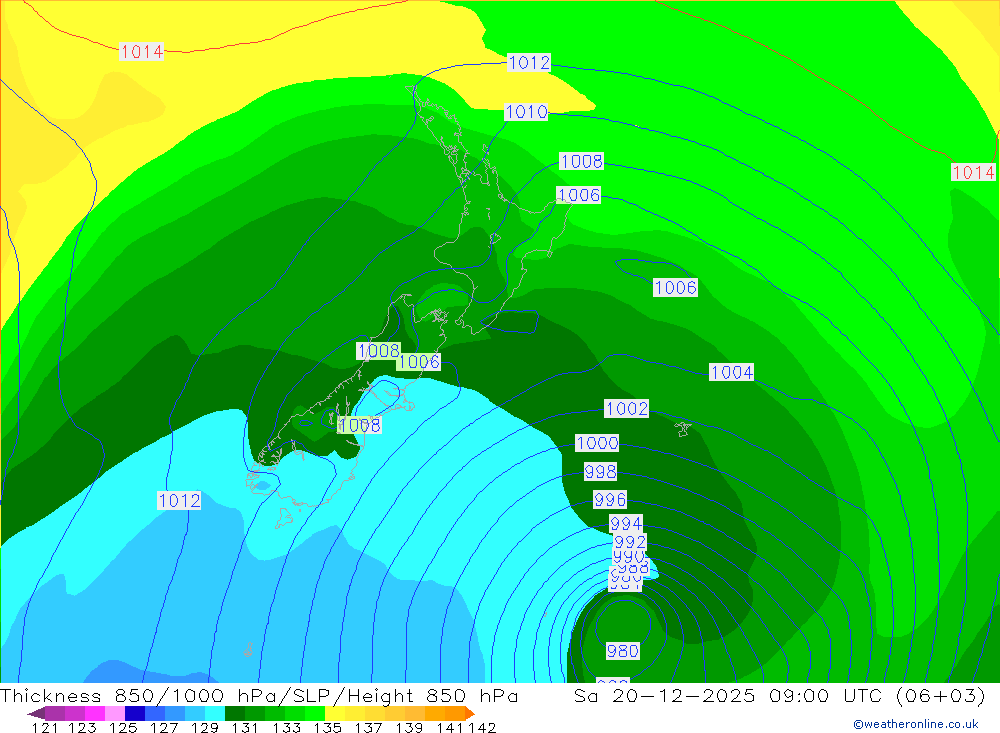Viewport: 1000px width, 733px height.
Task: Select the darkest green legend swatch
Action: coord(235,713)
